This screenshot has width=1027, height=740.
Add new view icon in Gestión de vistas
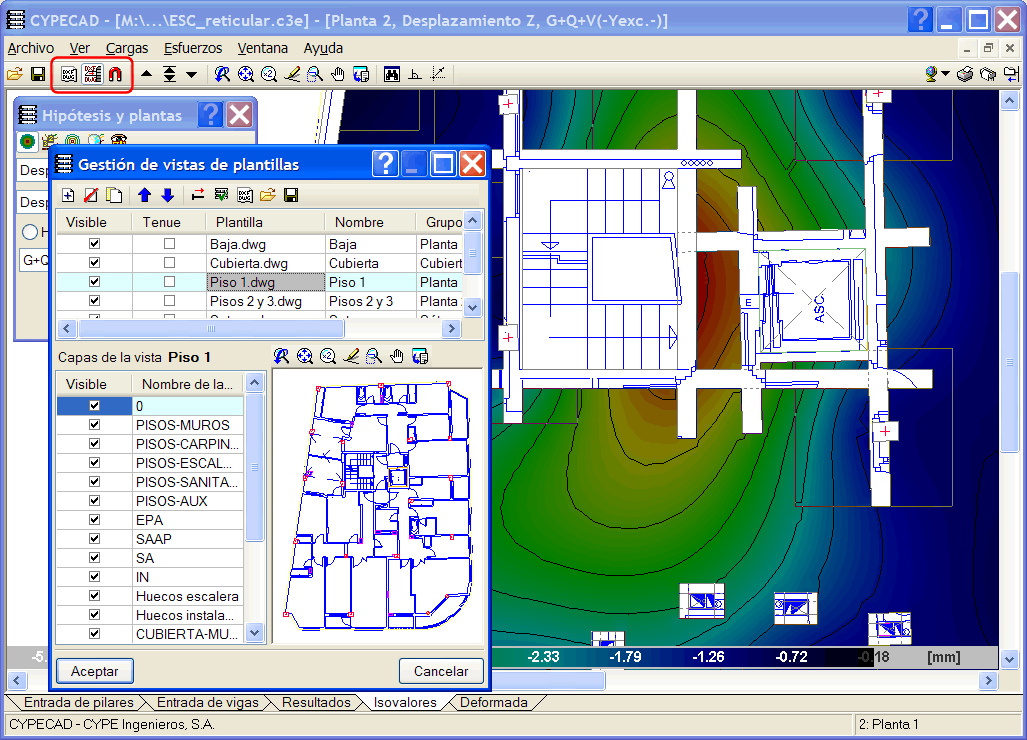tap(68, 195)
